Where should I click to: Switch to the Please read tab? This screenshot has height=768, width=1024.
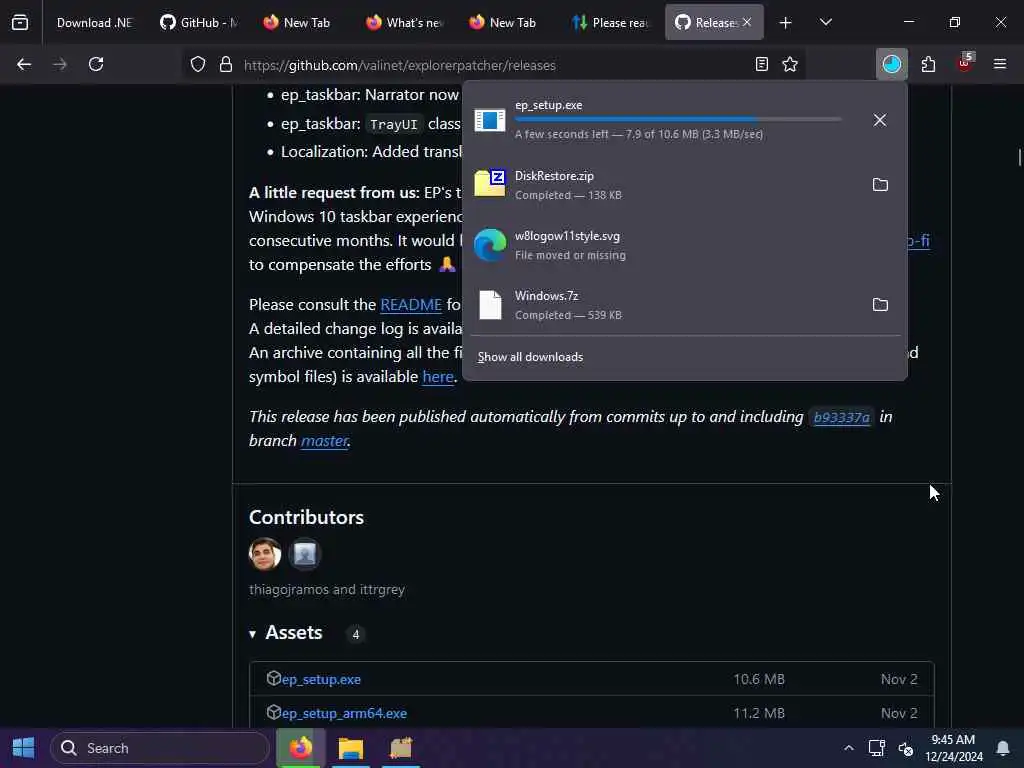point(610,23)
